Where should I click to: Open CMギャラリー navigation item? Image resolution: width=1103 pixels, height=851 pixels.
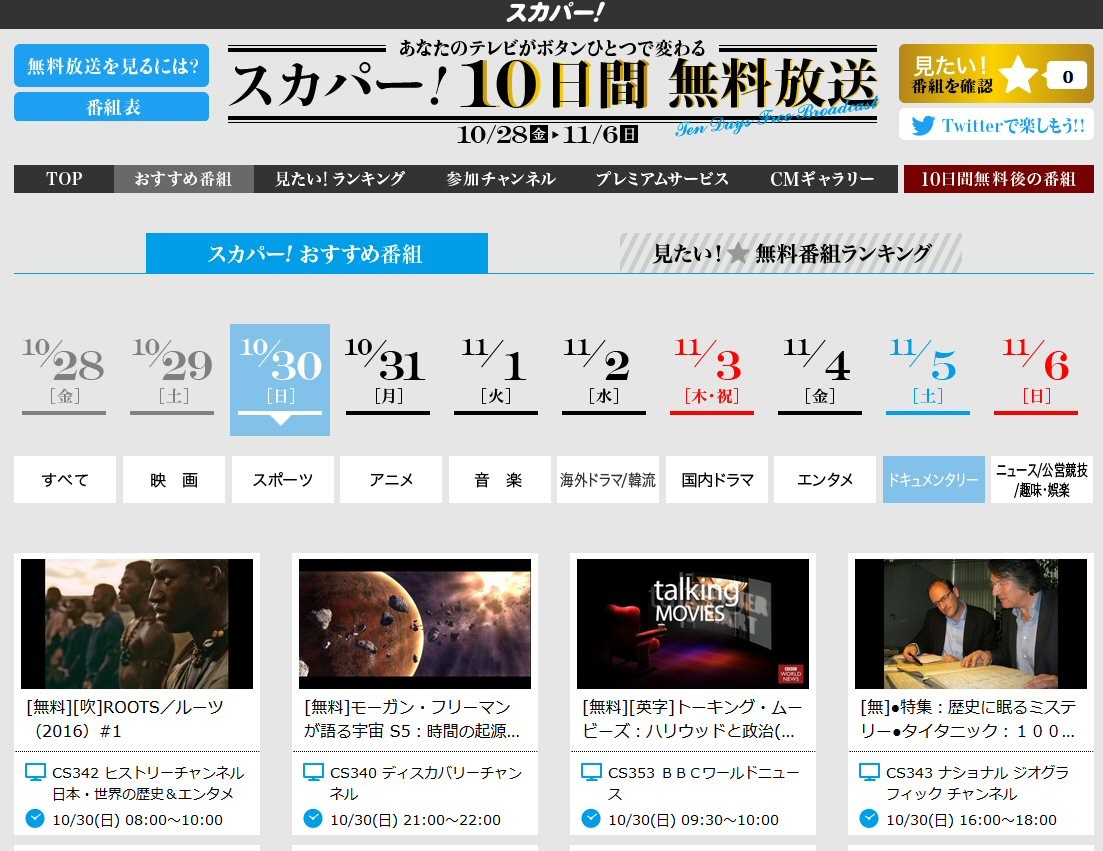[x=822, y=179]
